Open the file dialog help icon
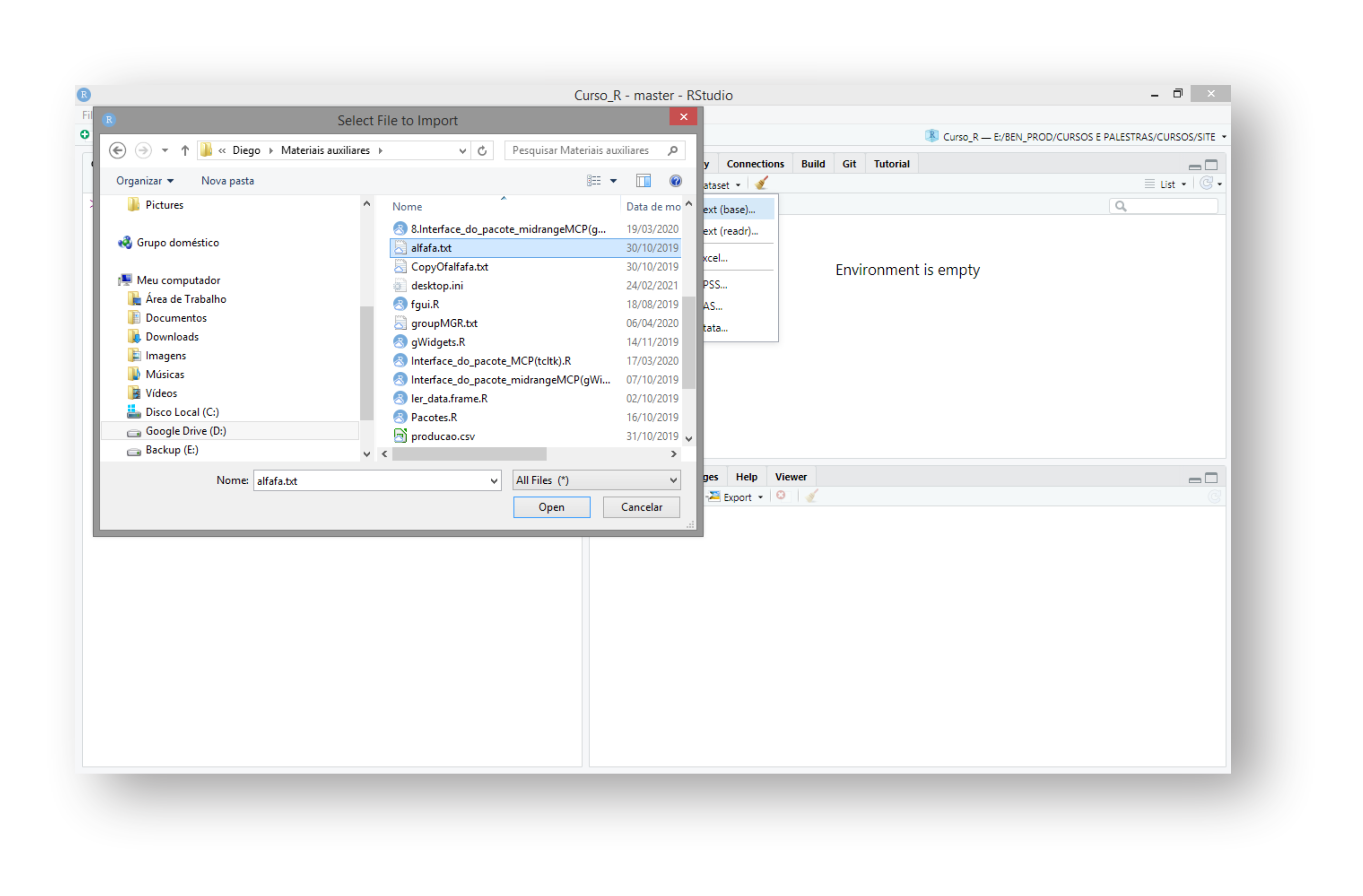The height and width of the screenshot is (896, 1363). [x=675, y=181]
